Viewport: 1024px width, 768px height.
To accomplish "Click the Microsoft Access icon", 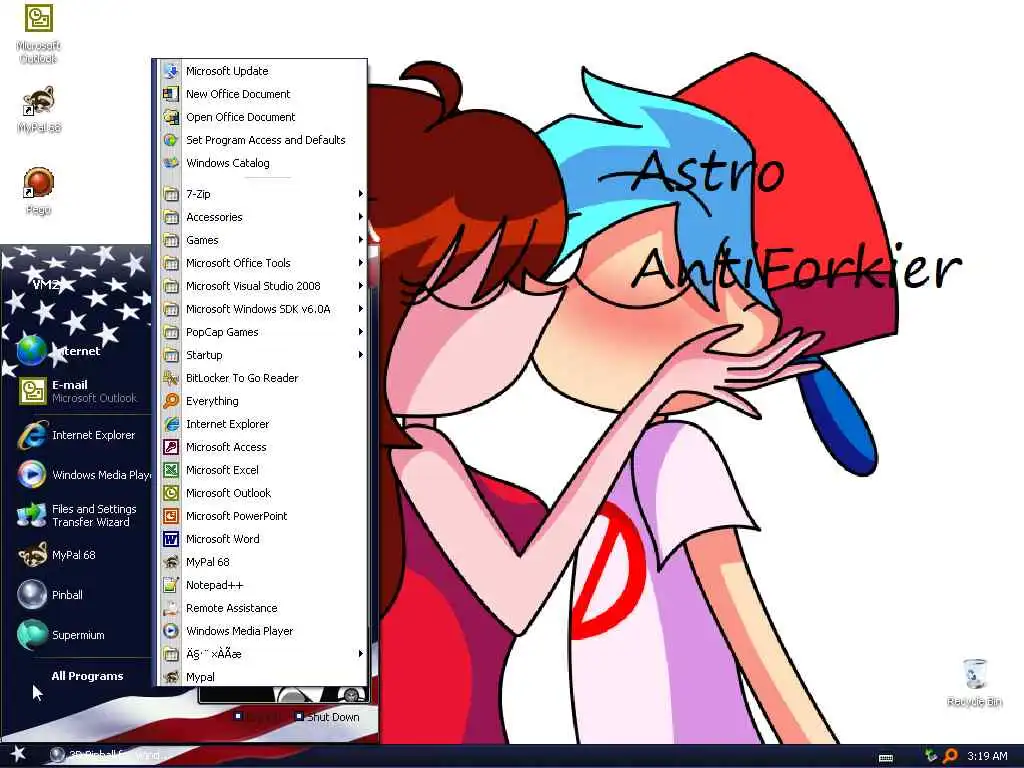I will click(x=171, y=447).
